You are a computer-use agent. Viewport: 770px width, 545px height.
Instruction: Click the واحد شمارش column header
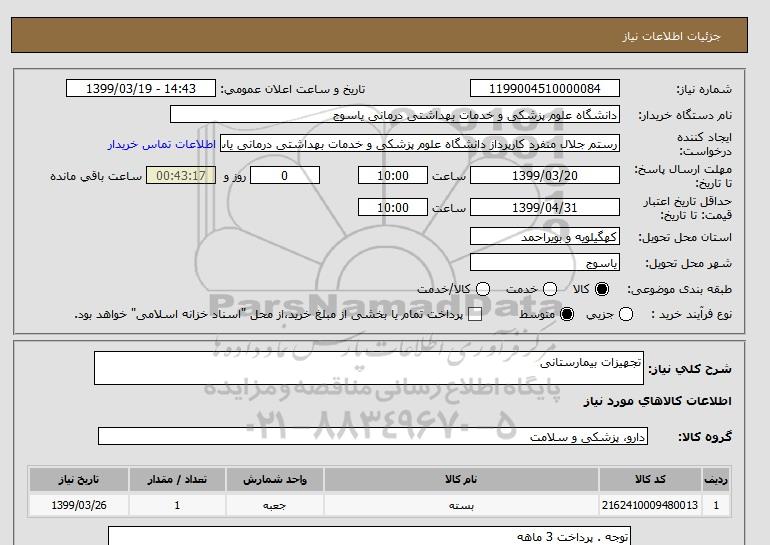pos(275,479)
